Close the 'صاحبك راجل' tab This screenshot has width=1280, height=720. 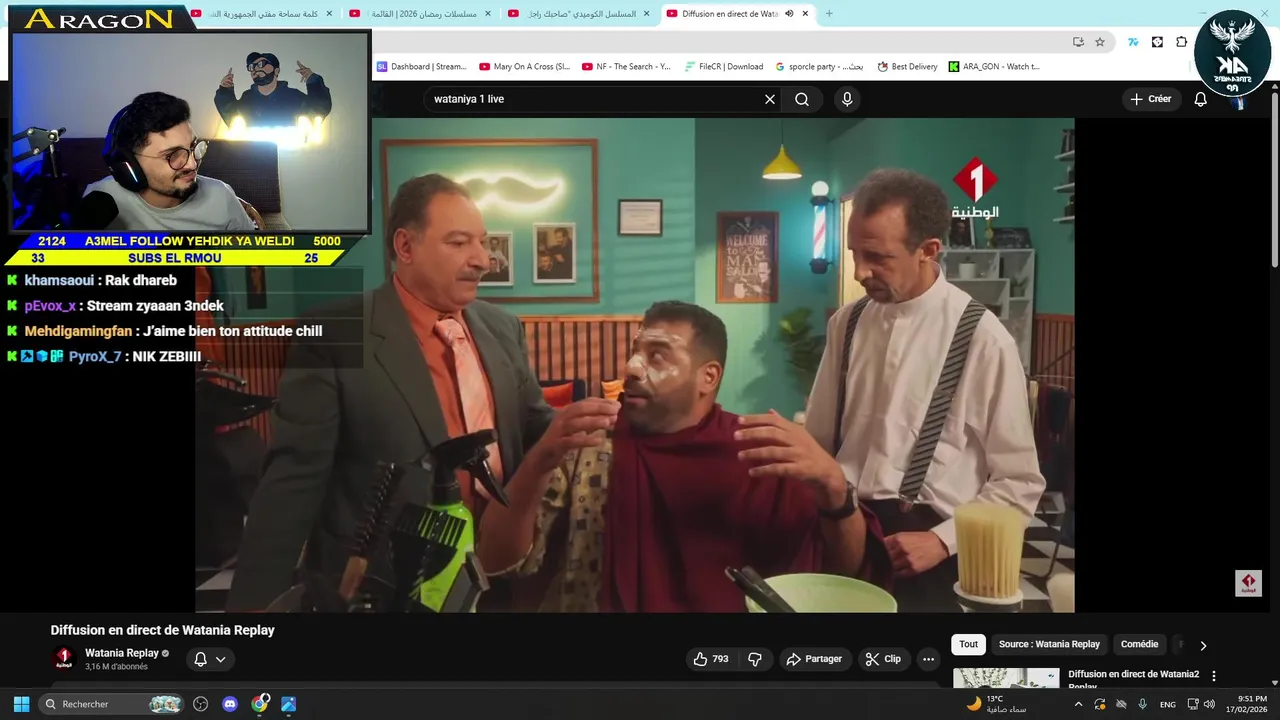(x=646, y=14)
